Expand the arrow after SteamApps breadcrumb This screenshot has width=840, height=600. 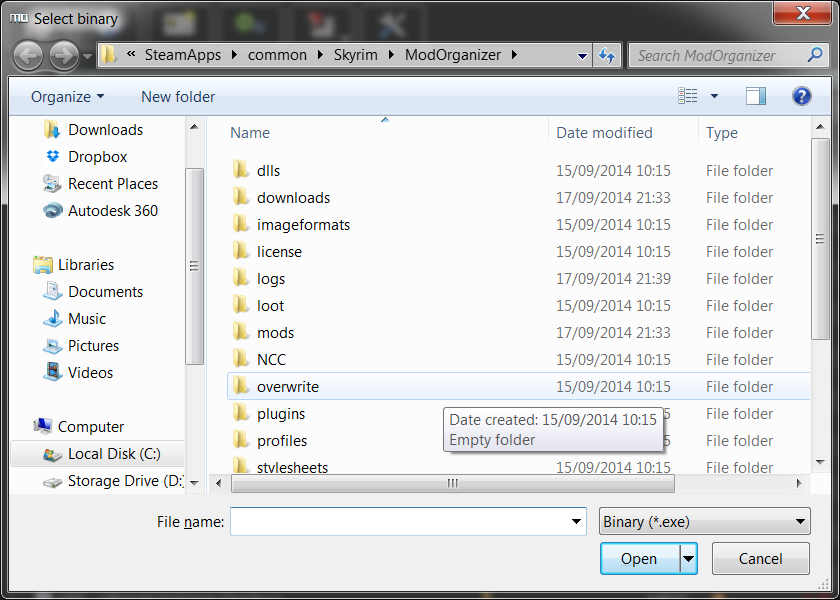(235, 55)
